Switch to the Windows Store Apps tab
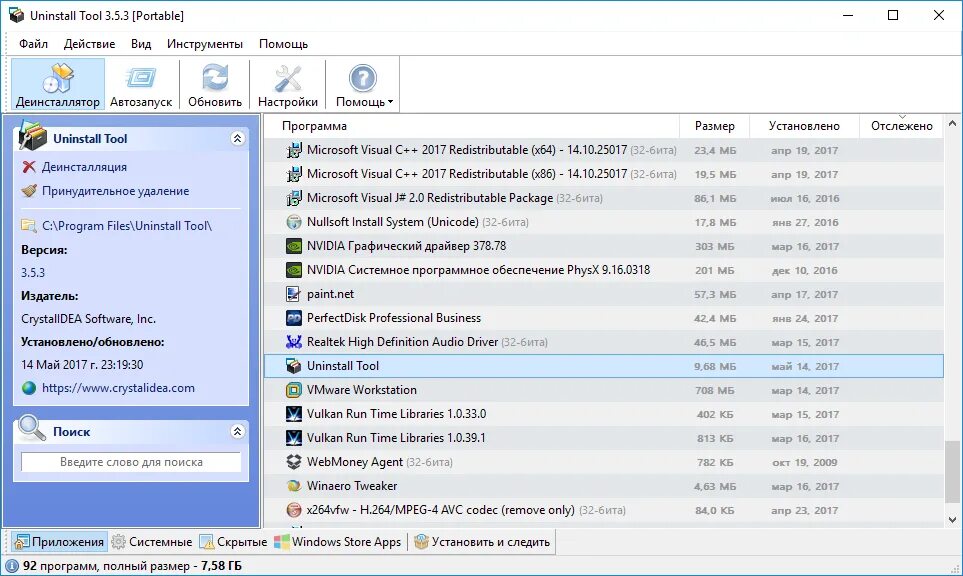 [338, 542]
